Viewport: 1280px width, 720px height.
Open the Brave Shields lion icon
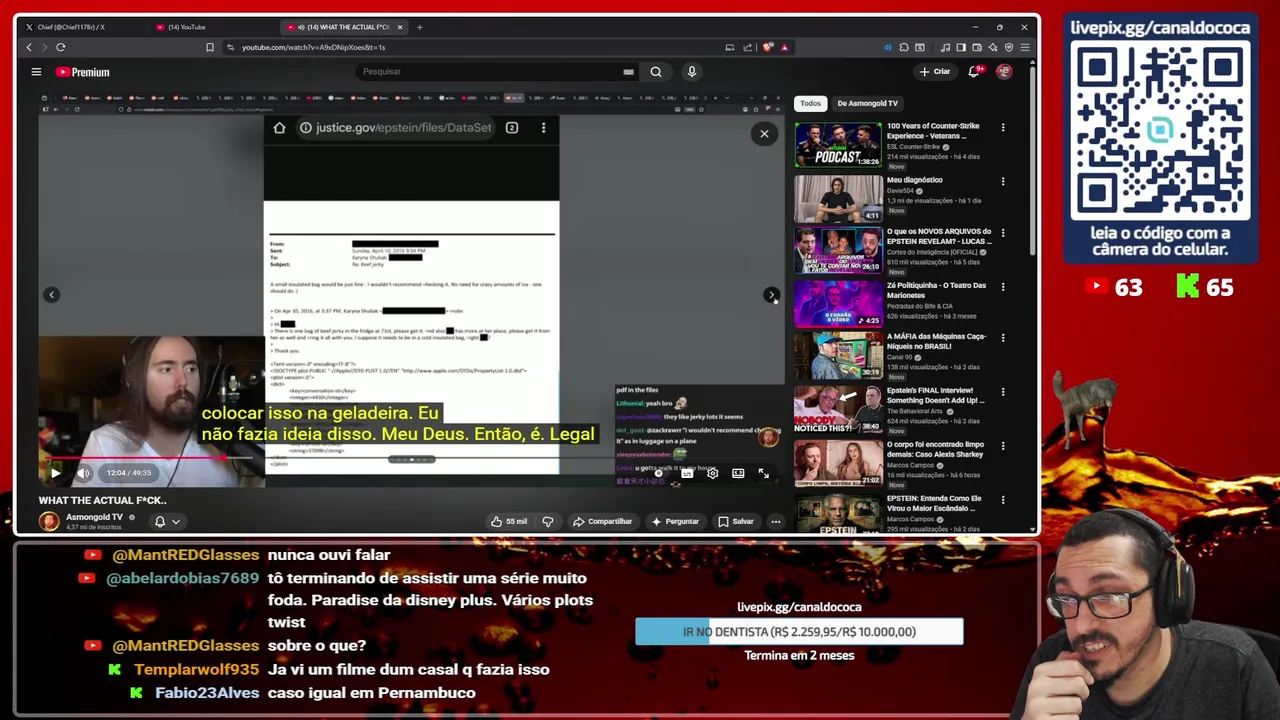768,47
